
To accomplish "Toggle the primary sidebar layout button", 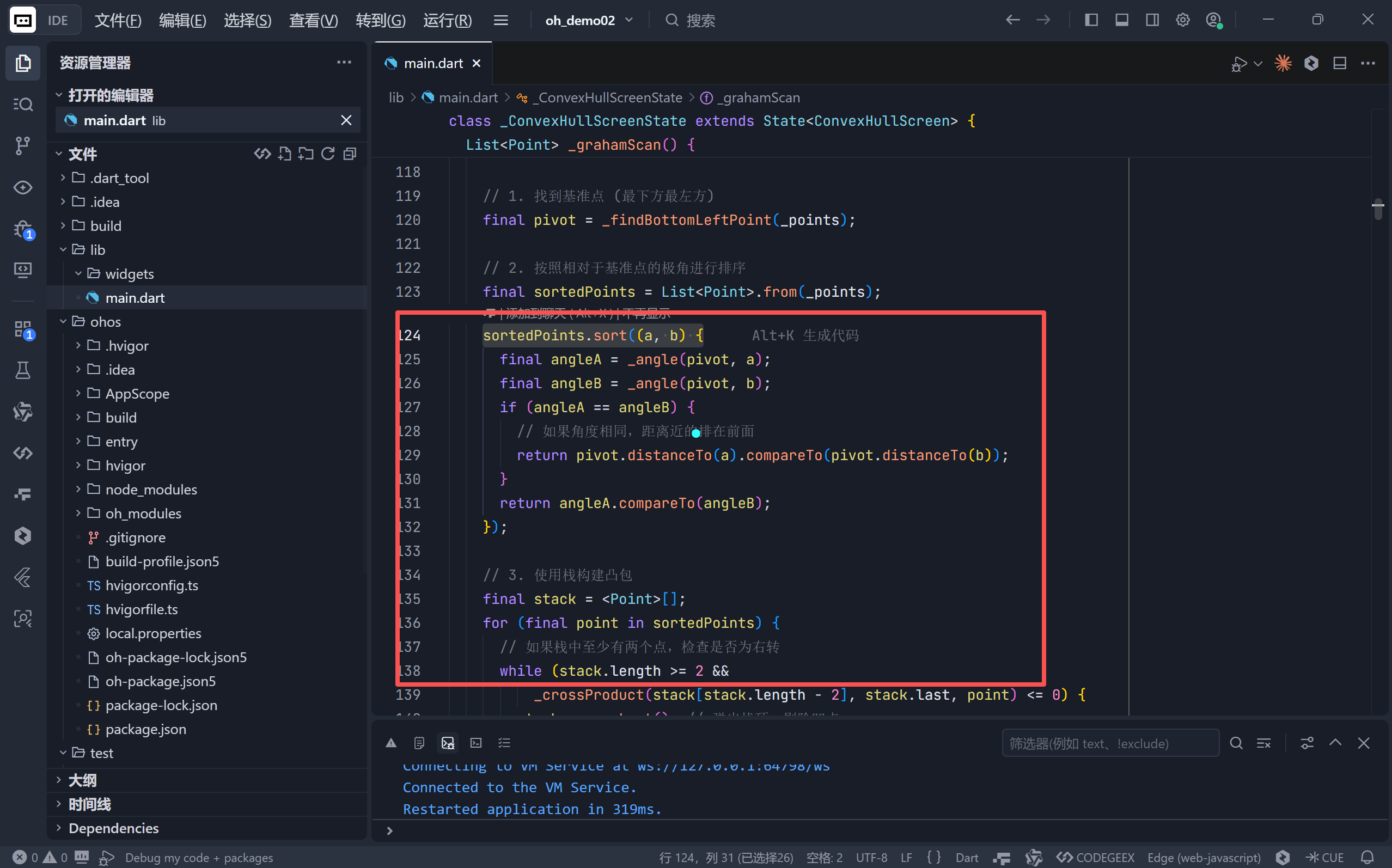I will click(1091, 20).
